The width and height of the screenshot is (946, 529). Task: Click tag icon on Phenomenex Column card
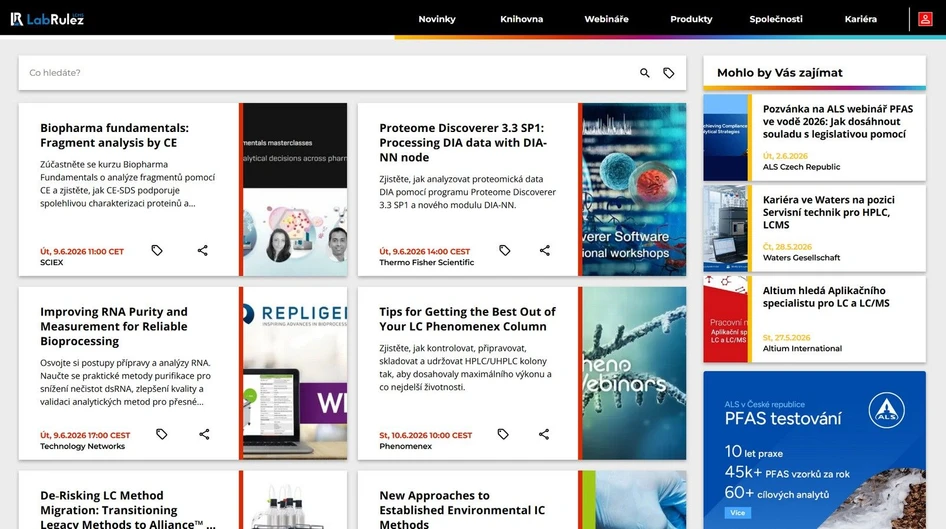coord(503,434)
